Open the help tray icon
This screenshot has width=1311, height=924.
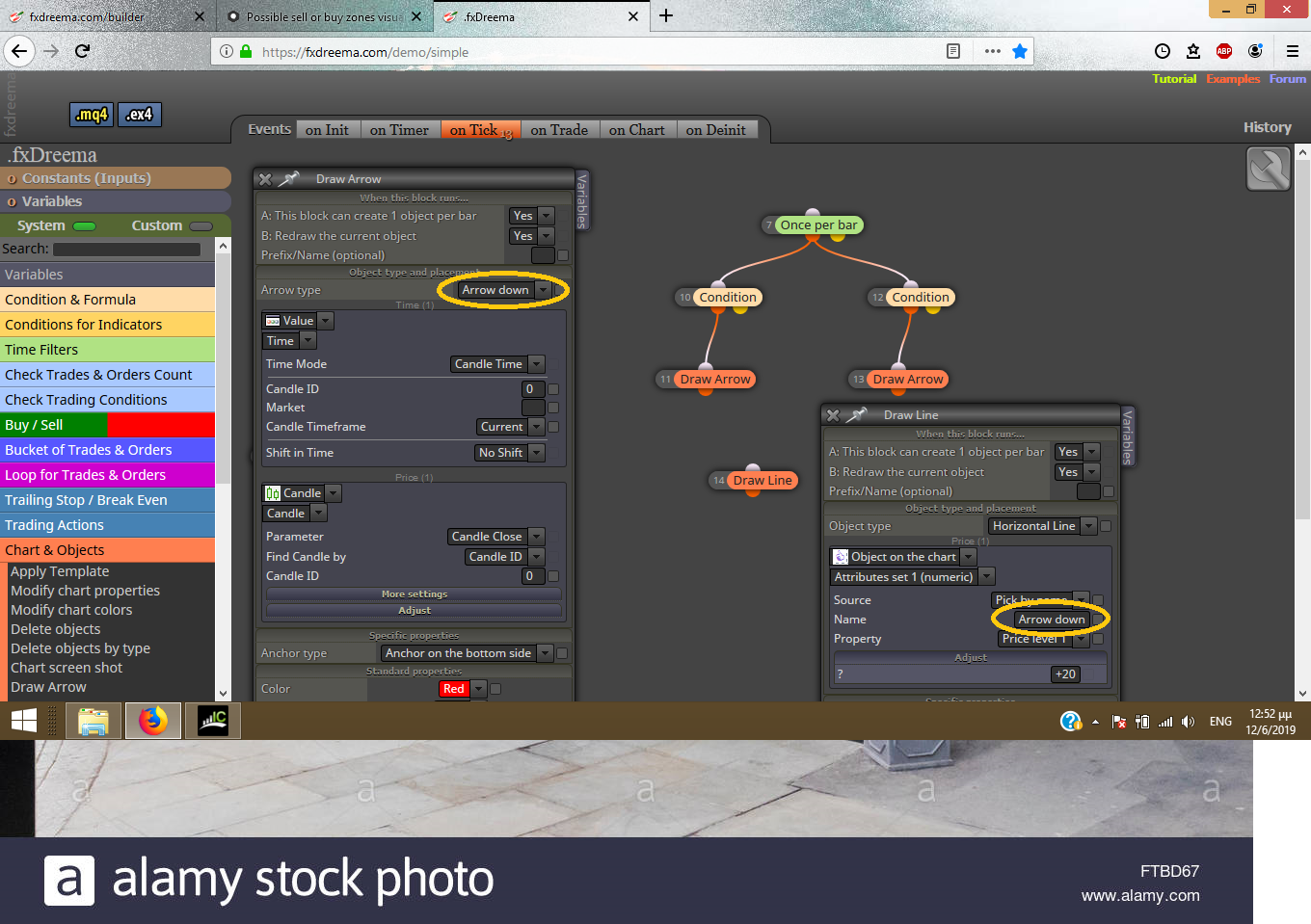pos(1070,722)
